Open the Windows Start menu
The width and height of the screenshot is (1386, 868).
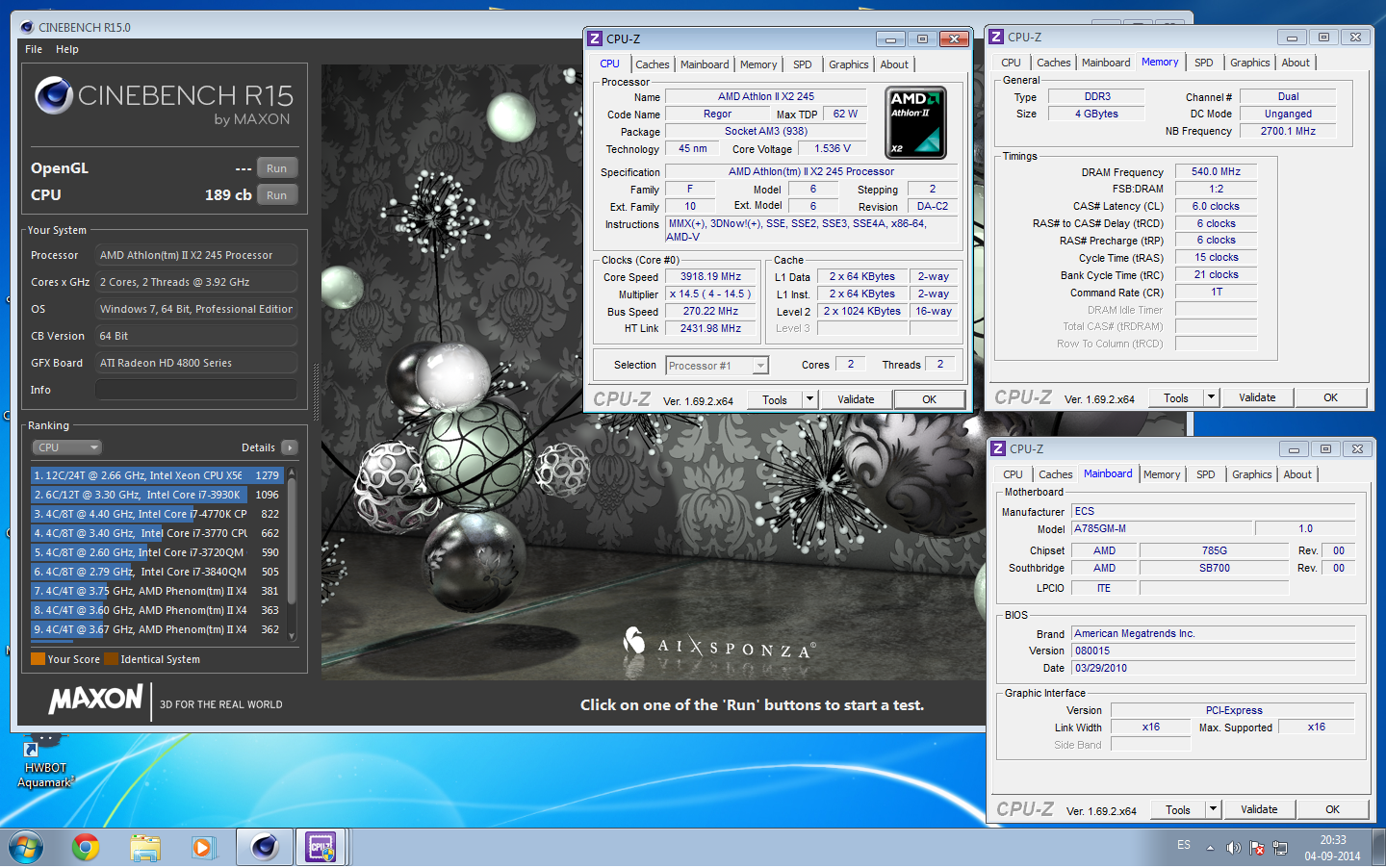(x=26, y=848)
